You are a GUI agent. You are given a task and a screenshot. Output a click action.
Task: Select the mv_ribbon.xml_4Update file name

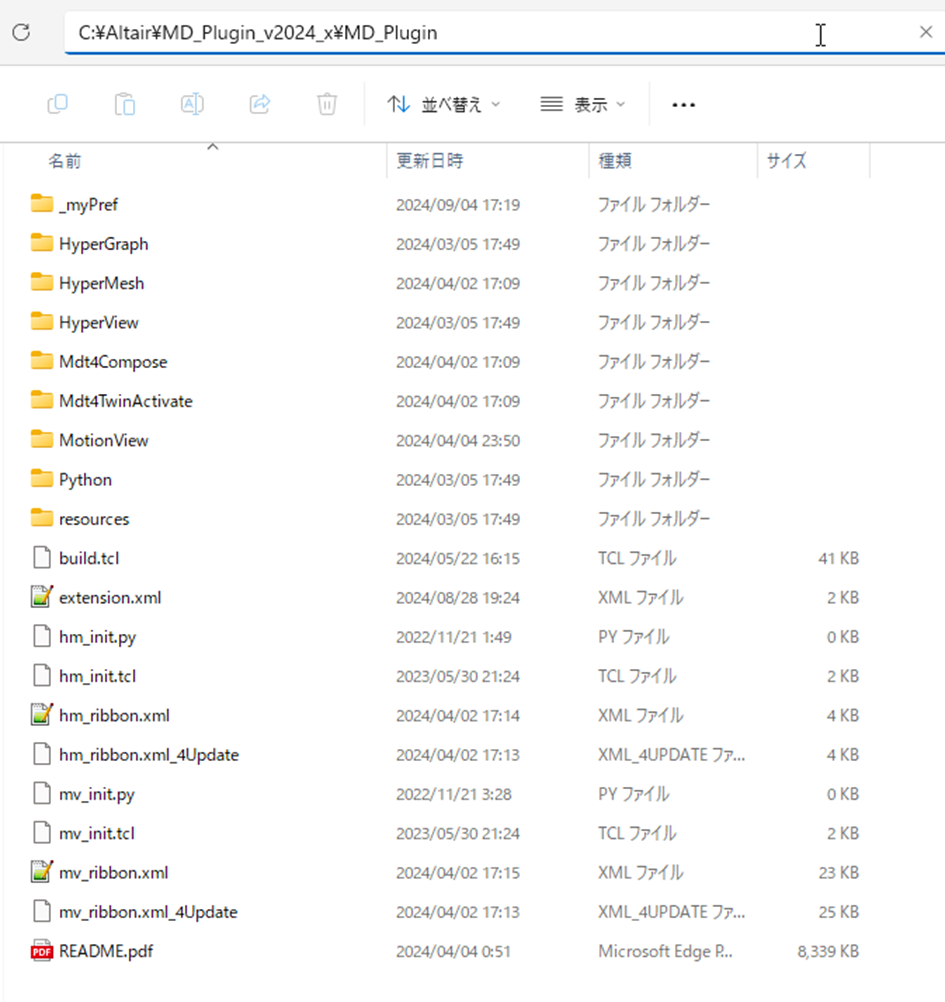coord(148,912)
